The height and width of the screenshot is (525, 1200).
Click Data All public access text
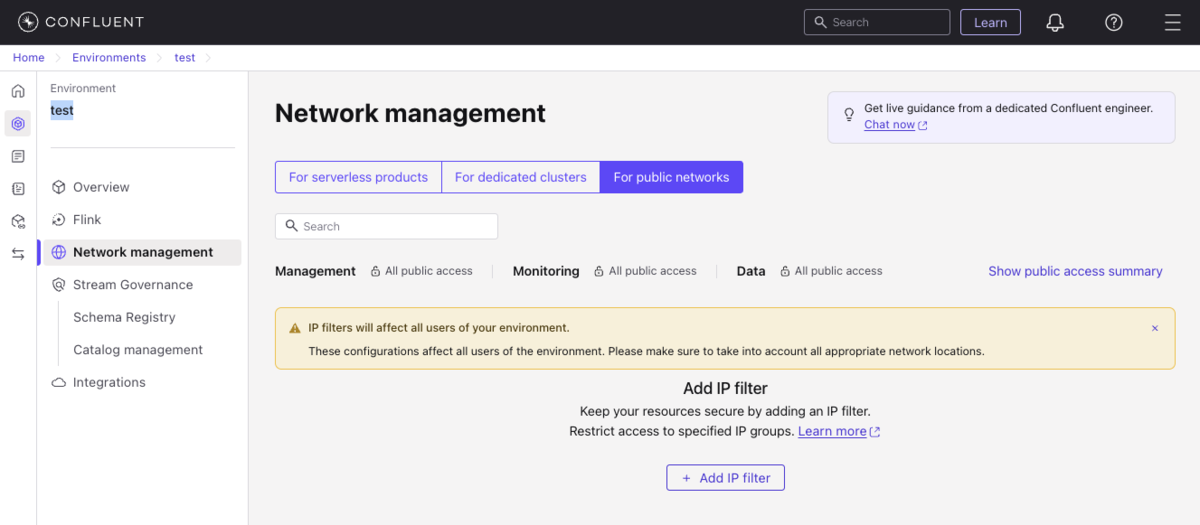tap(838, 271)
